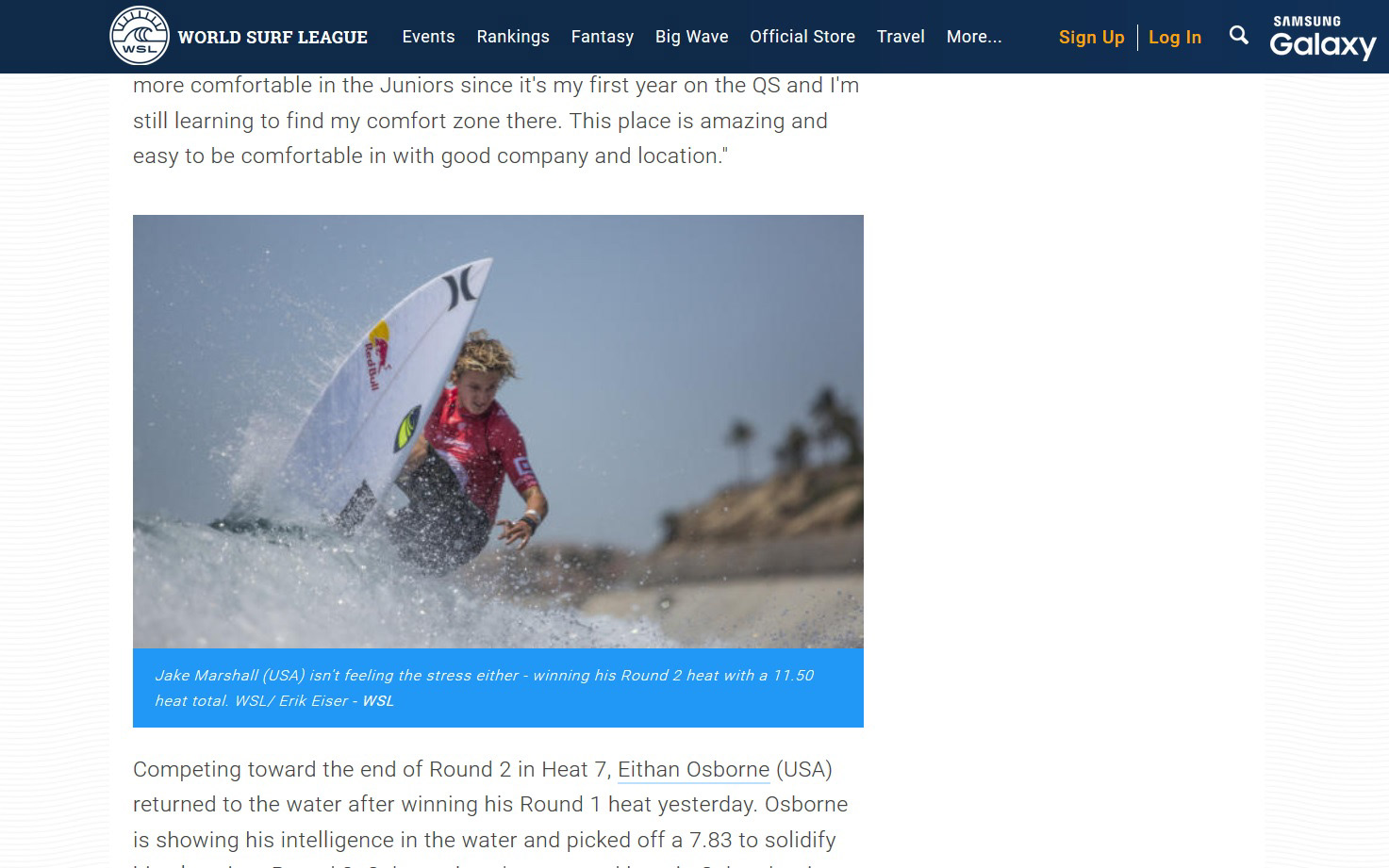Viewport: 1389px width, 868px height.
Task: Expand the More... navigation dropdown
Action: [x=974, y=37]
